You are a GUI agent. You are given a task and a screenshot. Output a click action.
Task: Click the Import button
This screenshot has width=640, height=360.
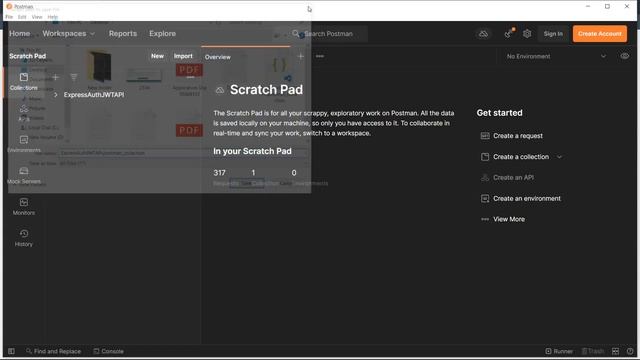pos(183,56)
